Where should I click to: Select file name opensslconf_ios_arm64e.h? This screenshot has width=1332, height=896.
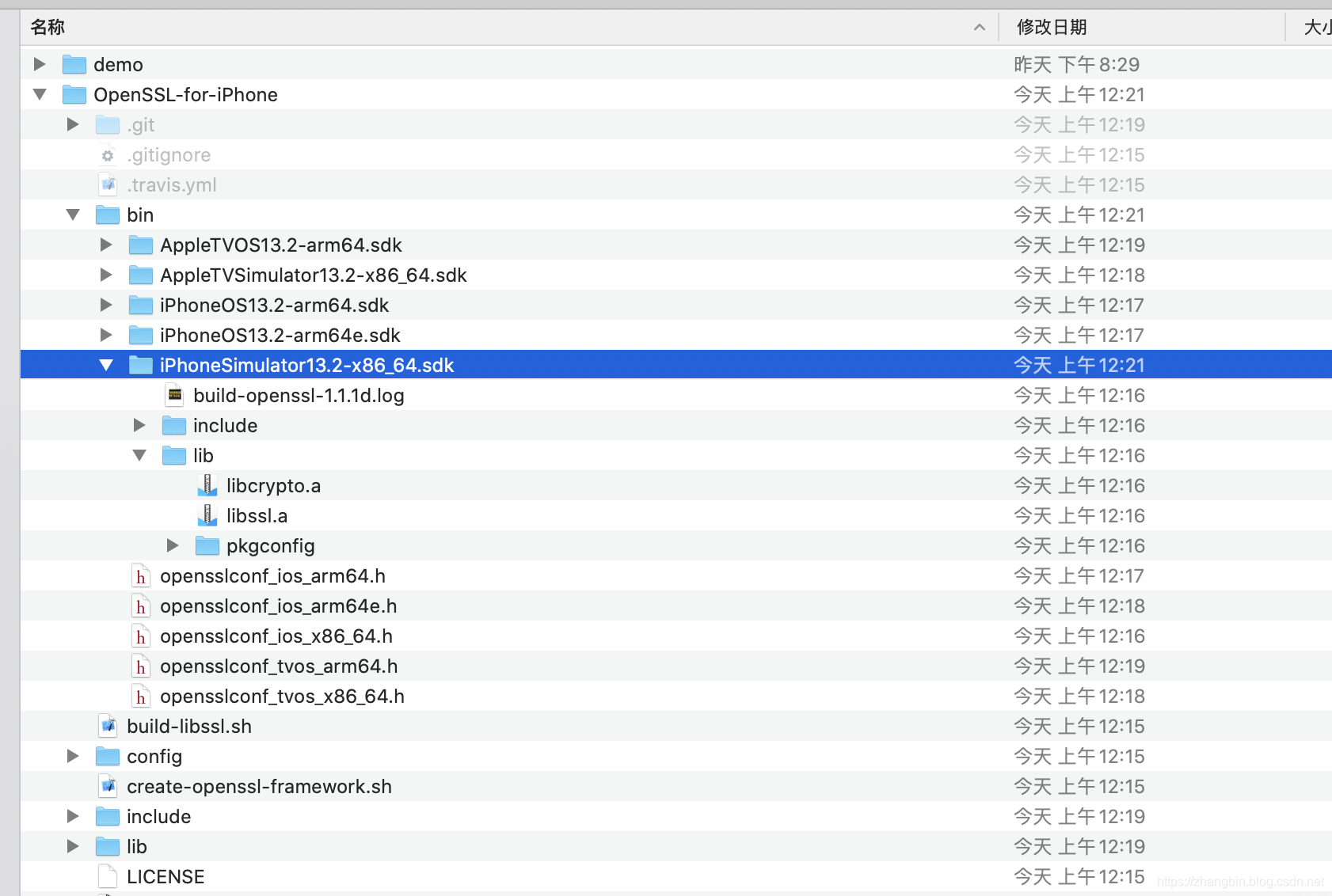coord(279,606)
